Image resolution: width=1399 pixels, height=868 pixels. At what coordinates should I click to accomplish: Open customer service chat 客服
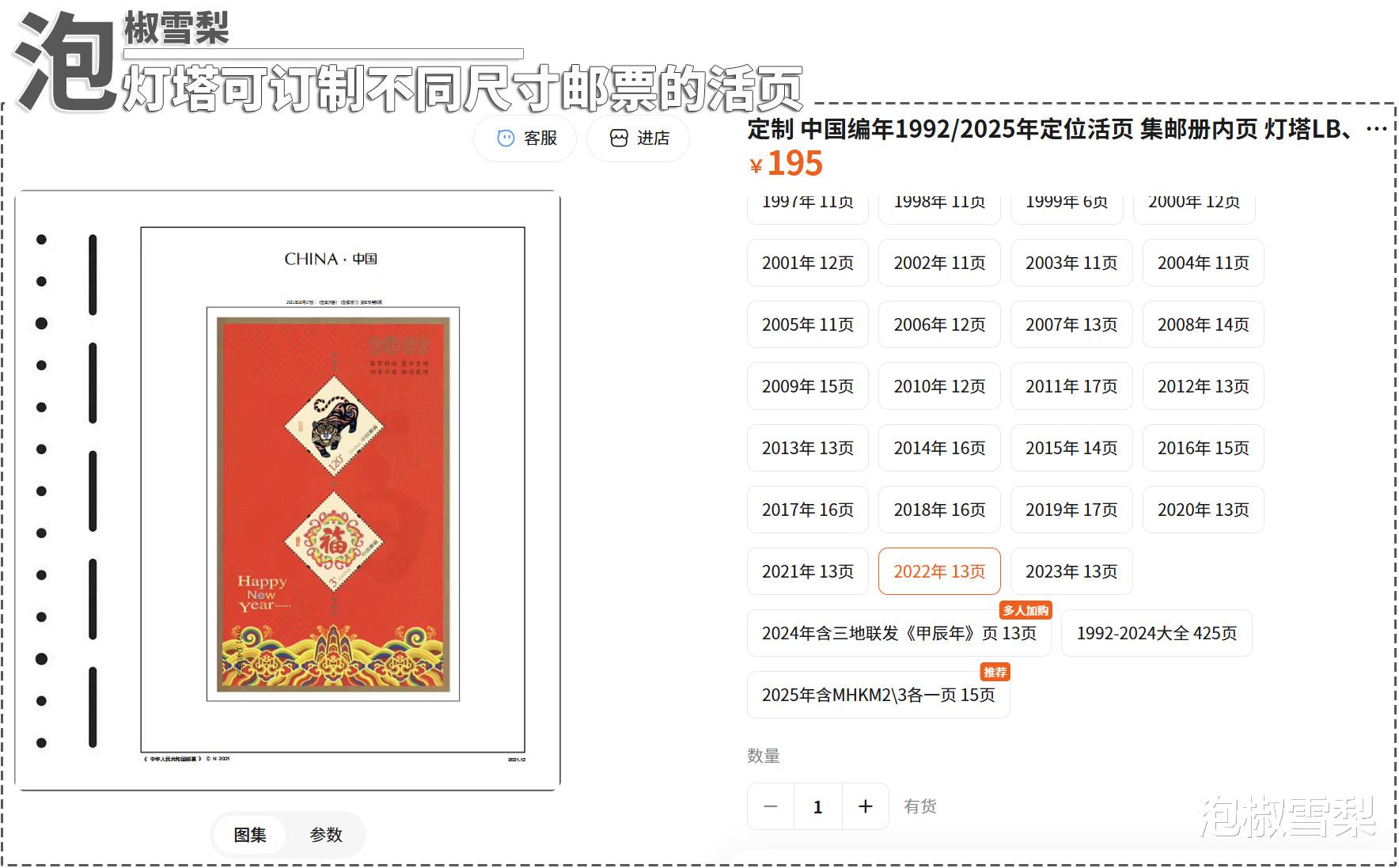(x=525, y=138)
